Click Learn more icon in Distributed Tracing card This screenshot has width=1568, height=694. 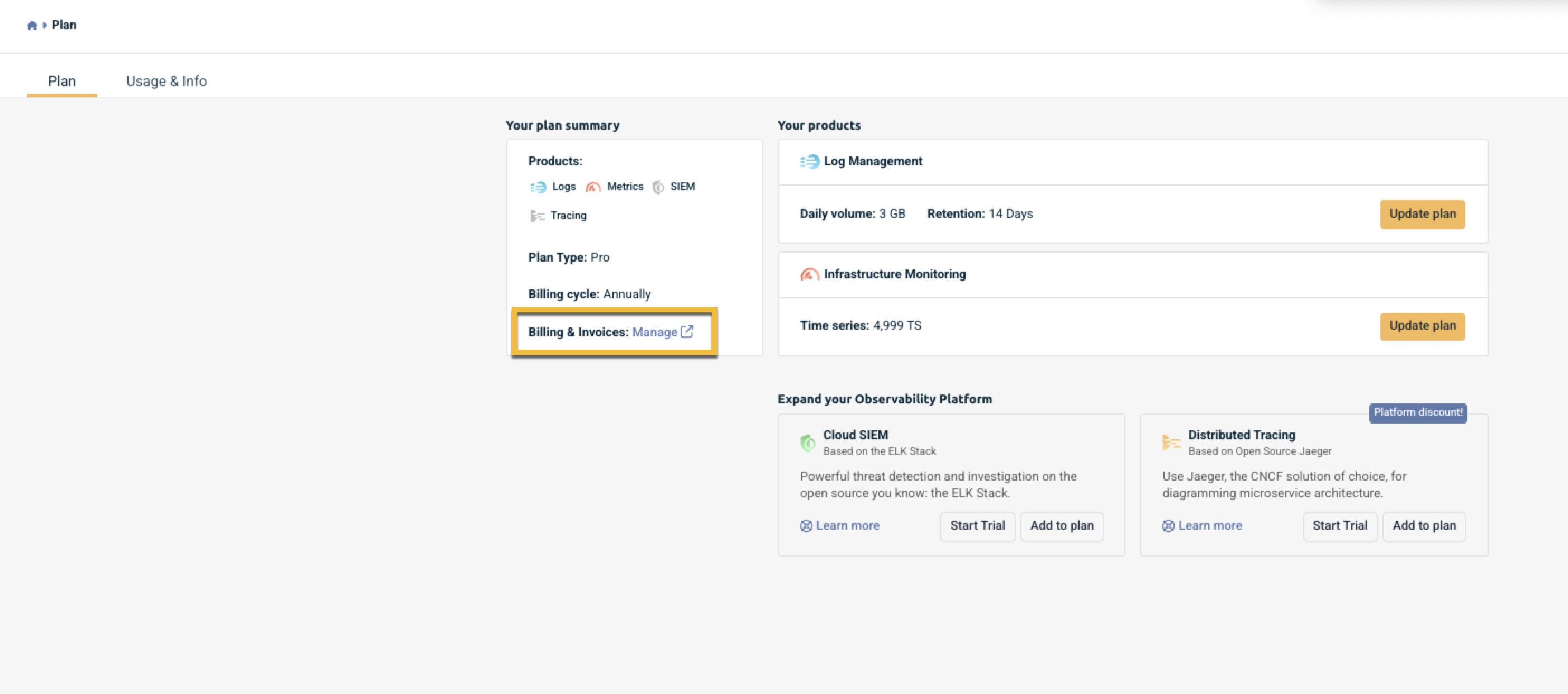coord(1168,525)
